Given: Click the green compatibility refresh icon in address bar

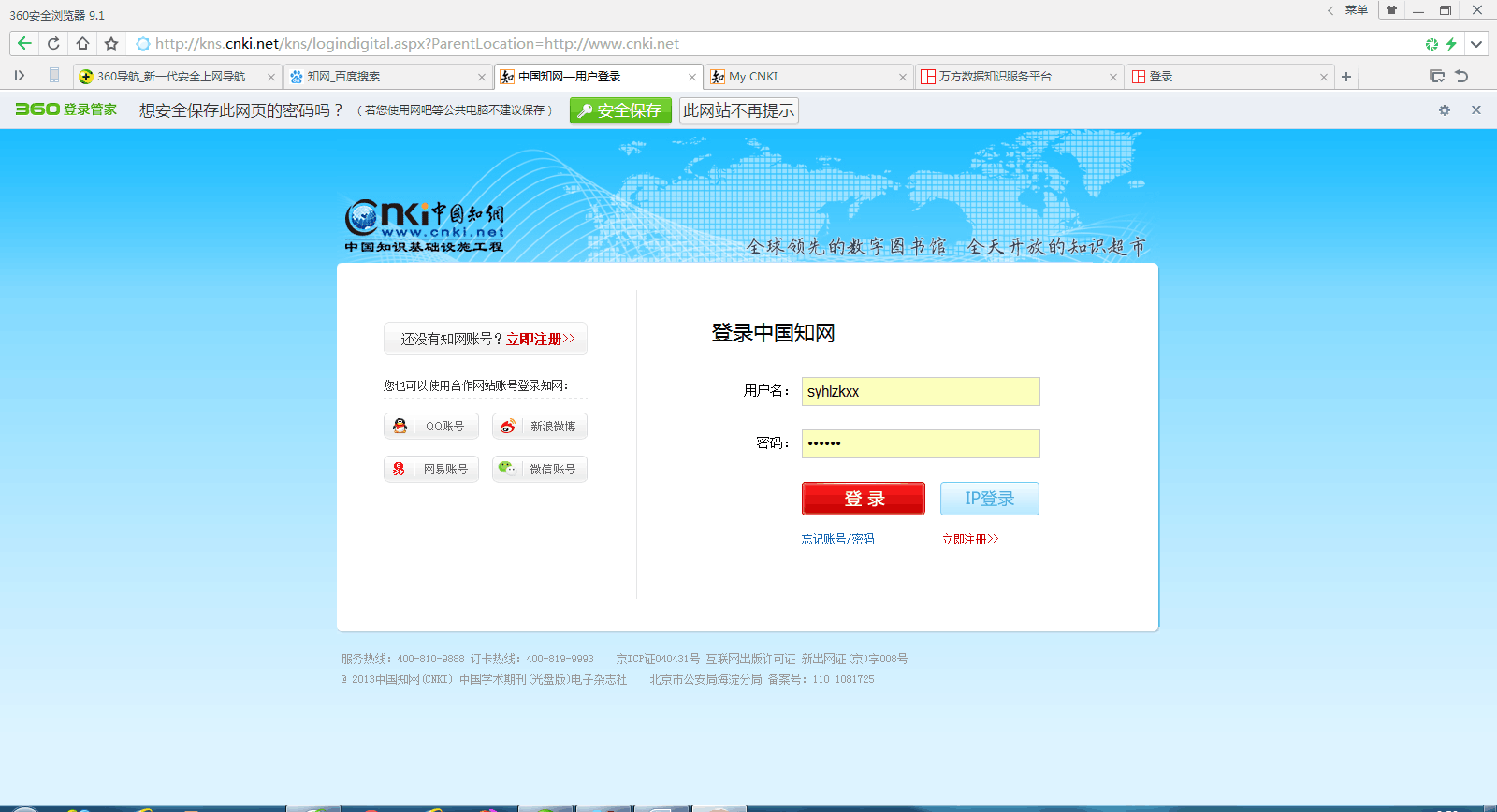Looking at the screenshot, I should 1432,44.
